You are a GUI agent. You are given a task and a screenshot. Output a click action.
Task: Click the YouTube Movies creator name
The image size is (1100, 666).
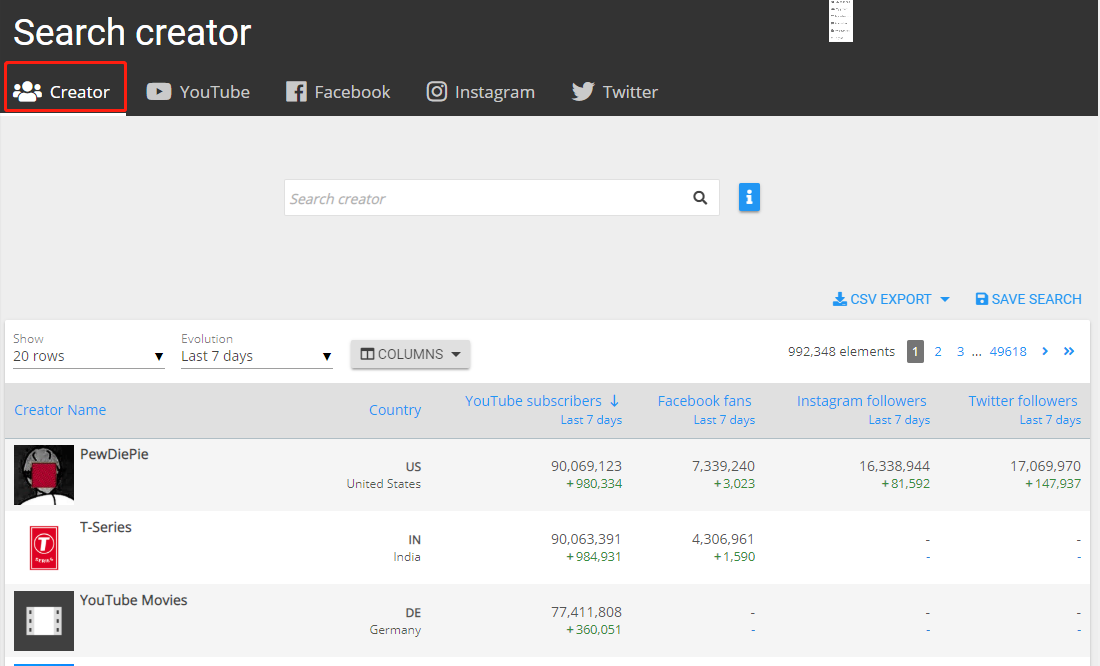[x=133, y=600]
